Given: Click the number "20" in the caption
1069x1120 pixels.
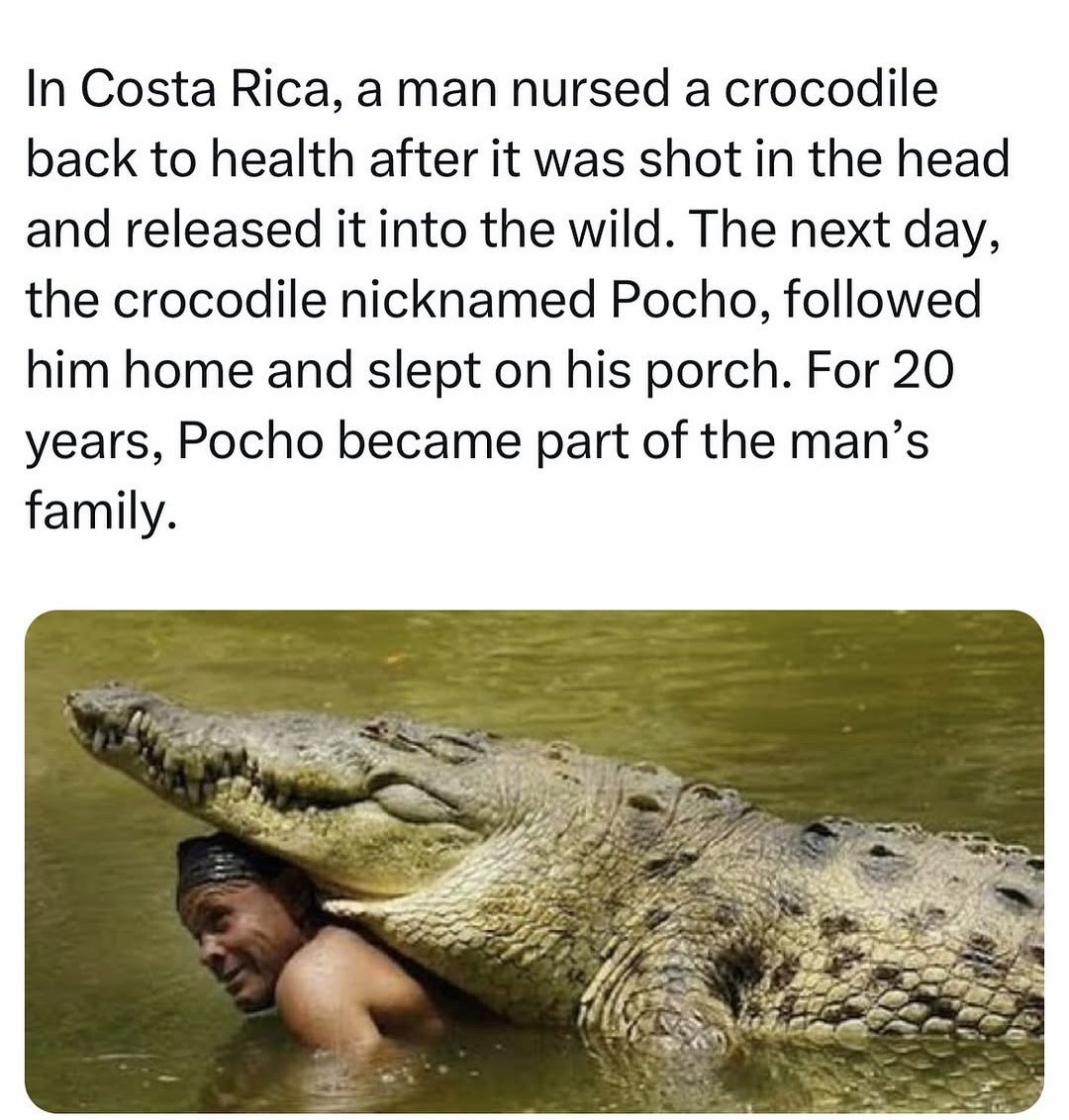Looking at the screenshot, I should [x=925, y=370].
